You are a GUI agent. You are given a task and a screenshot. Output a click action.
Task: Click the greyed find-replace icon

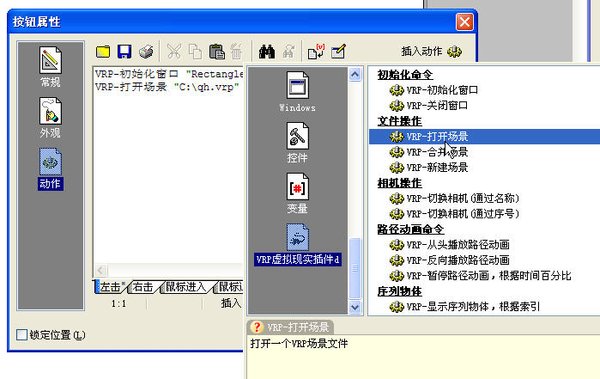[x=288, y=52]
